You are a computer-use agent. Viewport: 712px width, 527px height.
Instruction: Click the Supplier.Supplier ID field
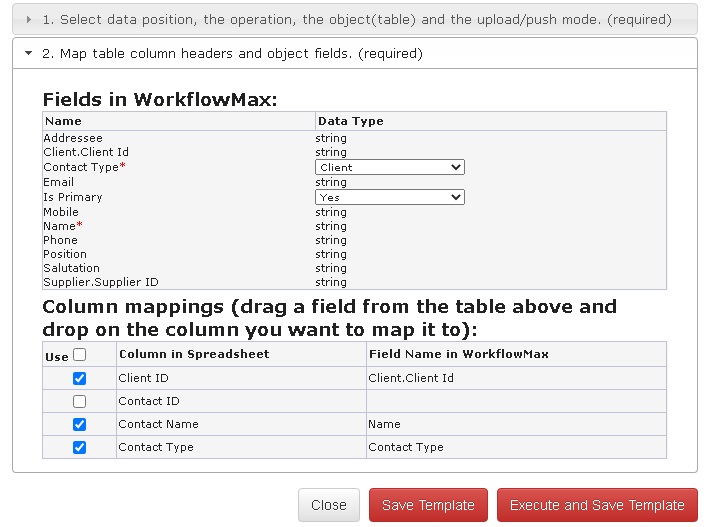point(101,282)
